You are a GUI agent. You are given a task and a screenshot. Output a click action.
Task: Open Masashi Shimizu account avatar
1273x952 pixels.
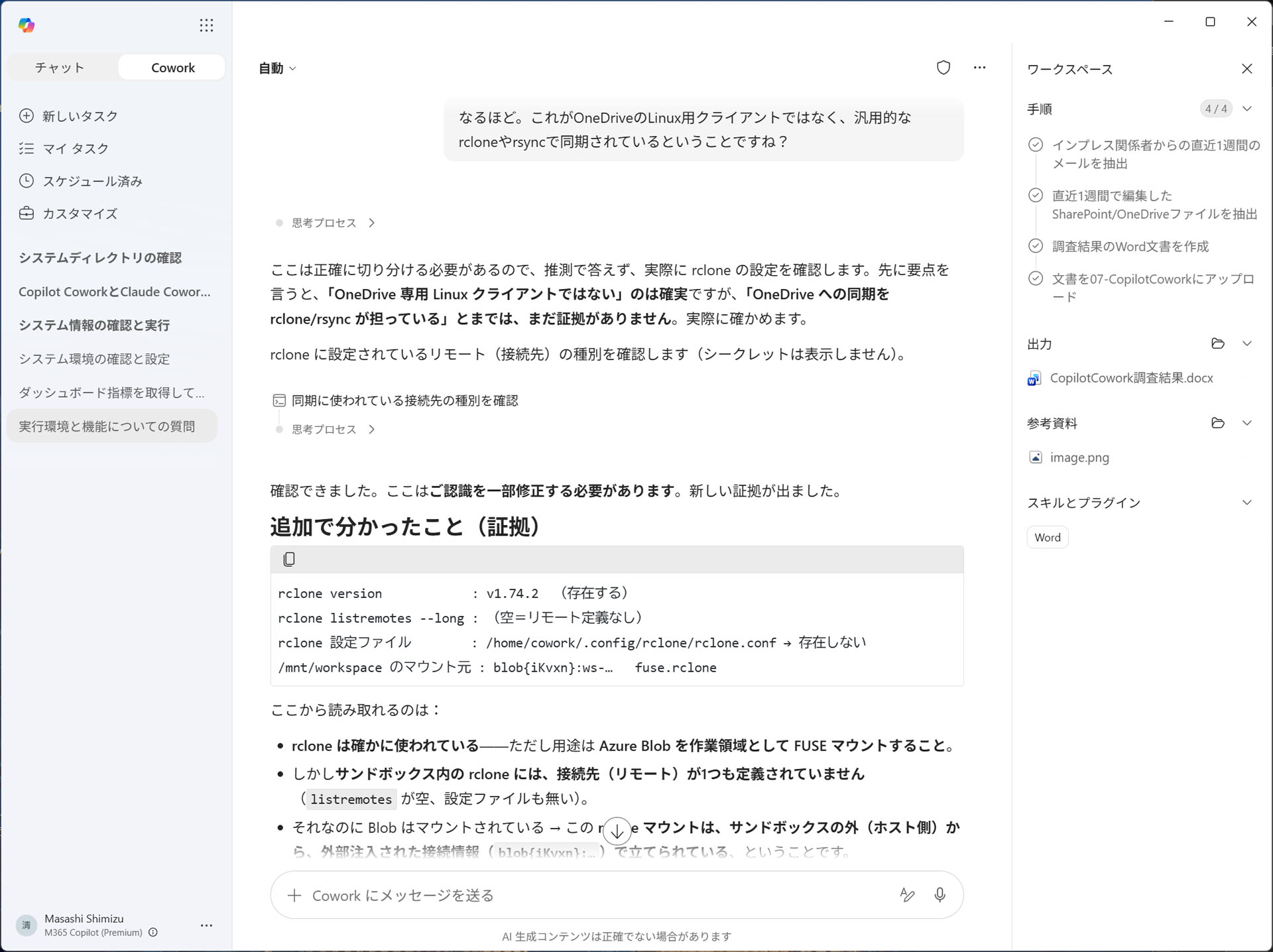(27, 925)
